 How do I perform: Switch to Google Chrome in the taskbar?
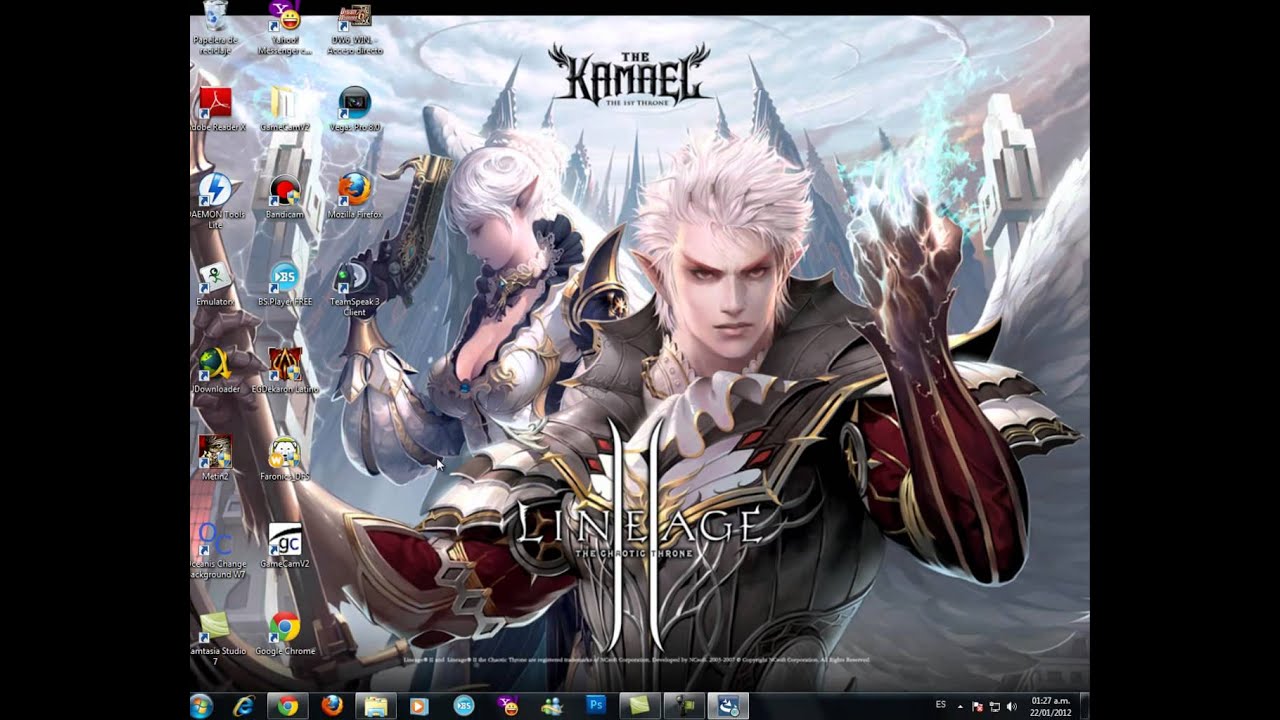(287, 706)
